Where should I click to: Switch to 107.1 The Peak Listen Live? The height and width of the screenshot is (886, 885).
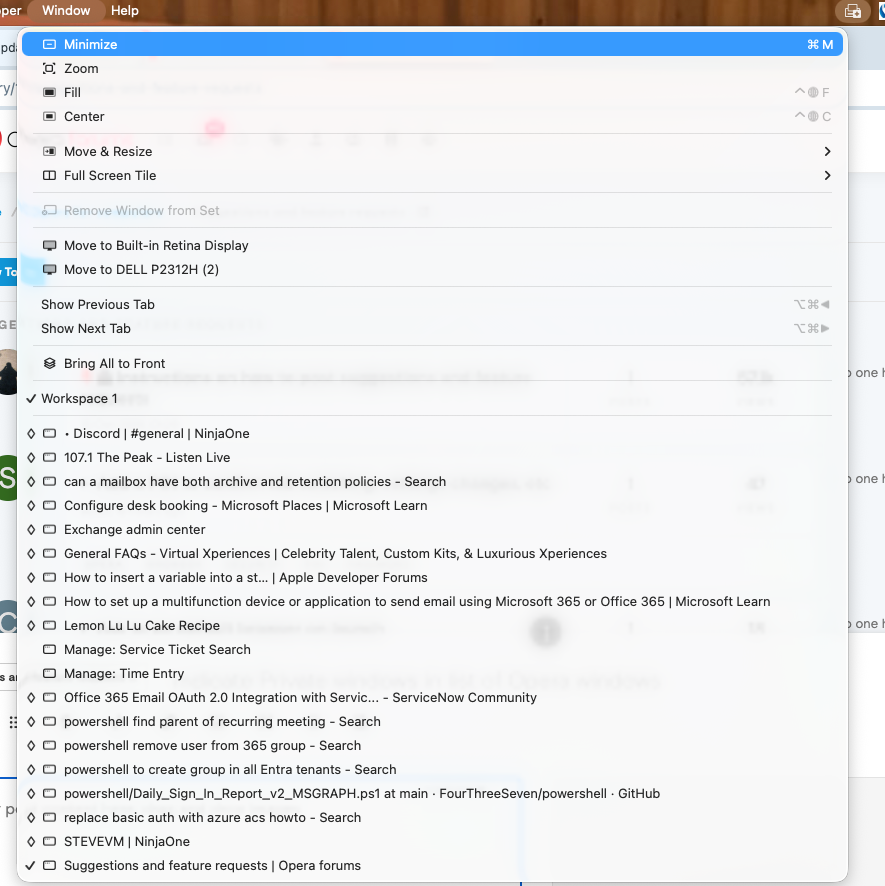[x=432, y=458]
